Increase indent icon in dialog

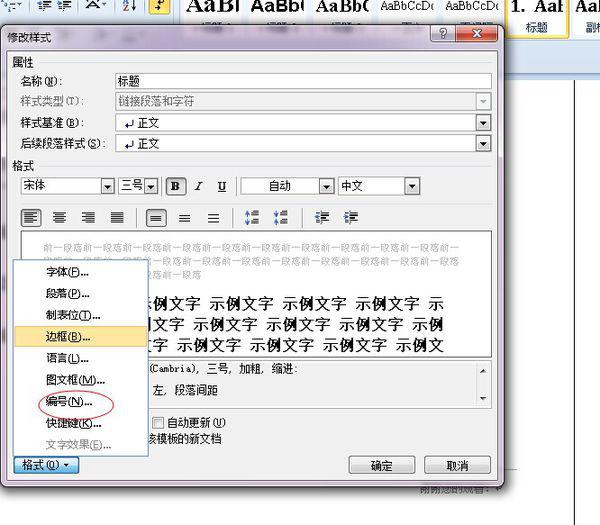click(x=351, y=218)
